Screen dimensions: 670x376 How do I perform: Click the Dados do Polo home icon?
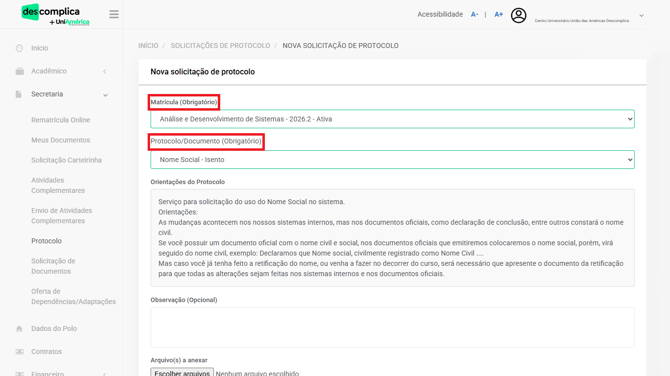(x=19, y=329)
